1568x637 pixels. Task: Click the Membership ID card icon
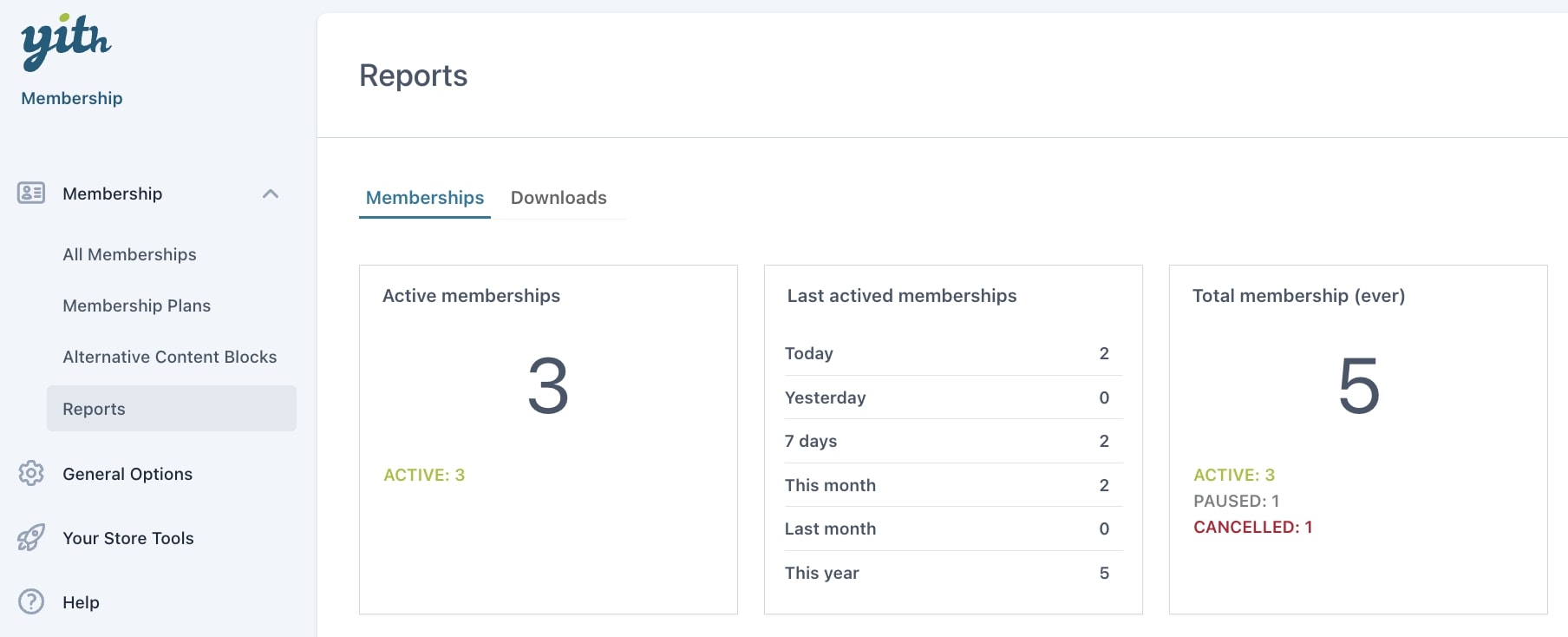31,193
